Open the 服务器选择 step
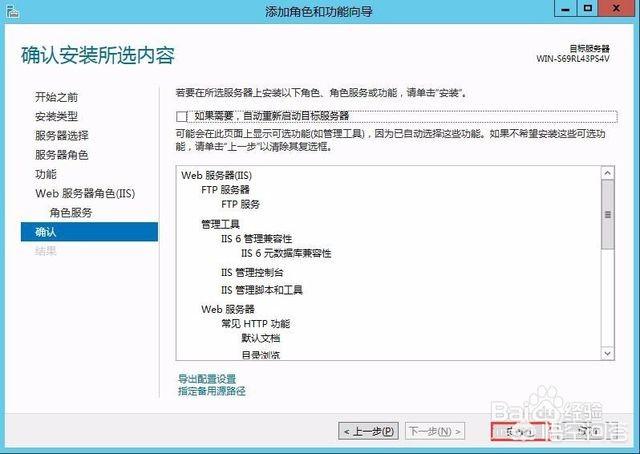 [x=62, y=136]
